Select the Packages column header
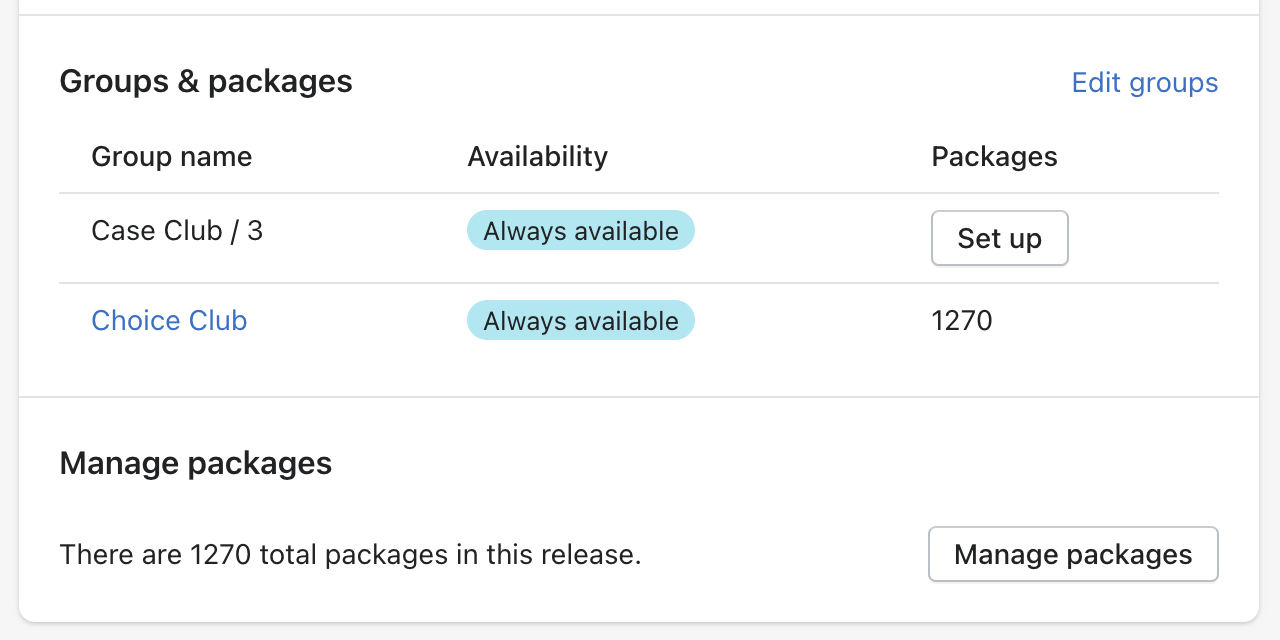This screenshot has height=640, width=1280. (994, 157)
